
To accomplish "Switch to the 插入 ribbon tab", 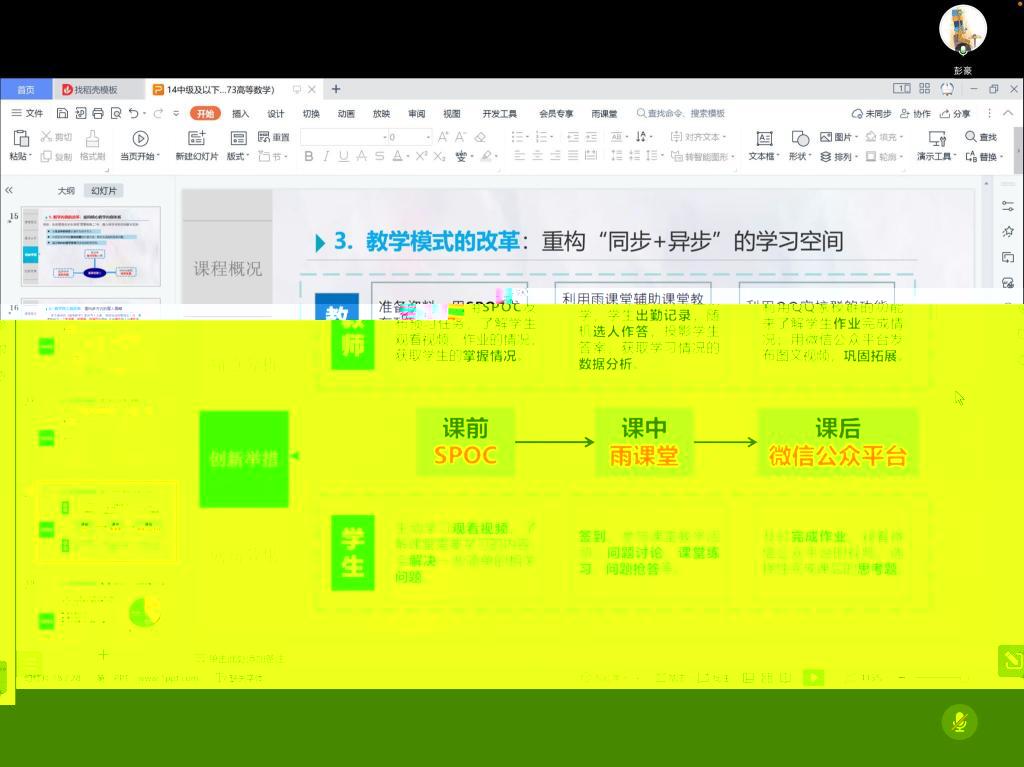I will pyautogui.click(x=240, y=114).
